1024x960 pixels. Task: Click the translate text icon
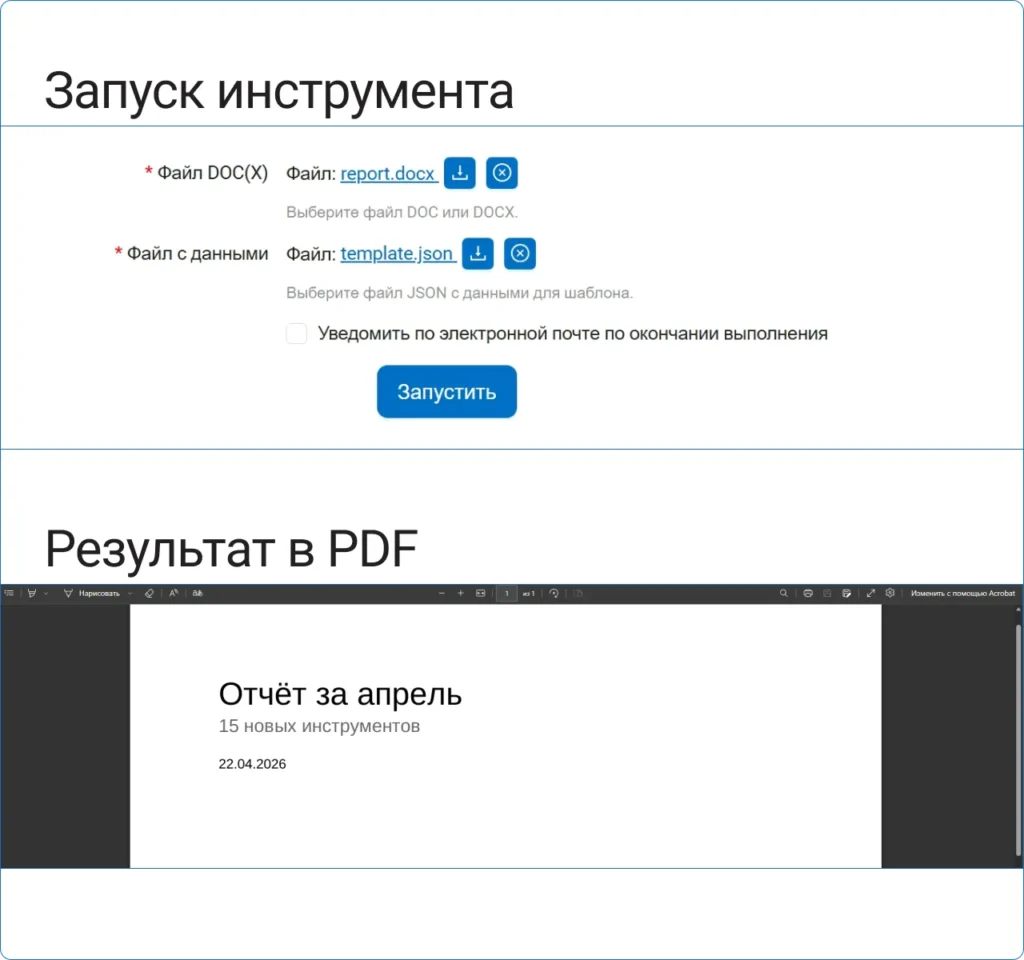tap(197, 594)
